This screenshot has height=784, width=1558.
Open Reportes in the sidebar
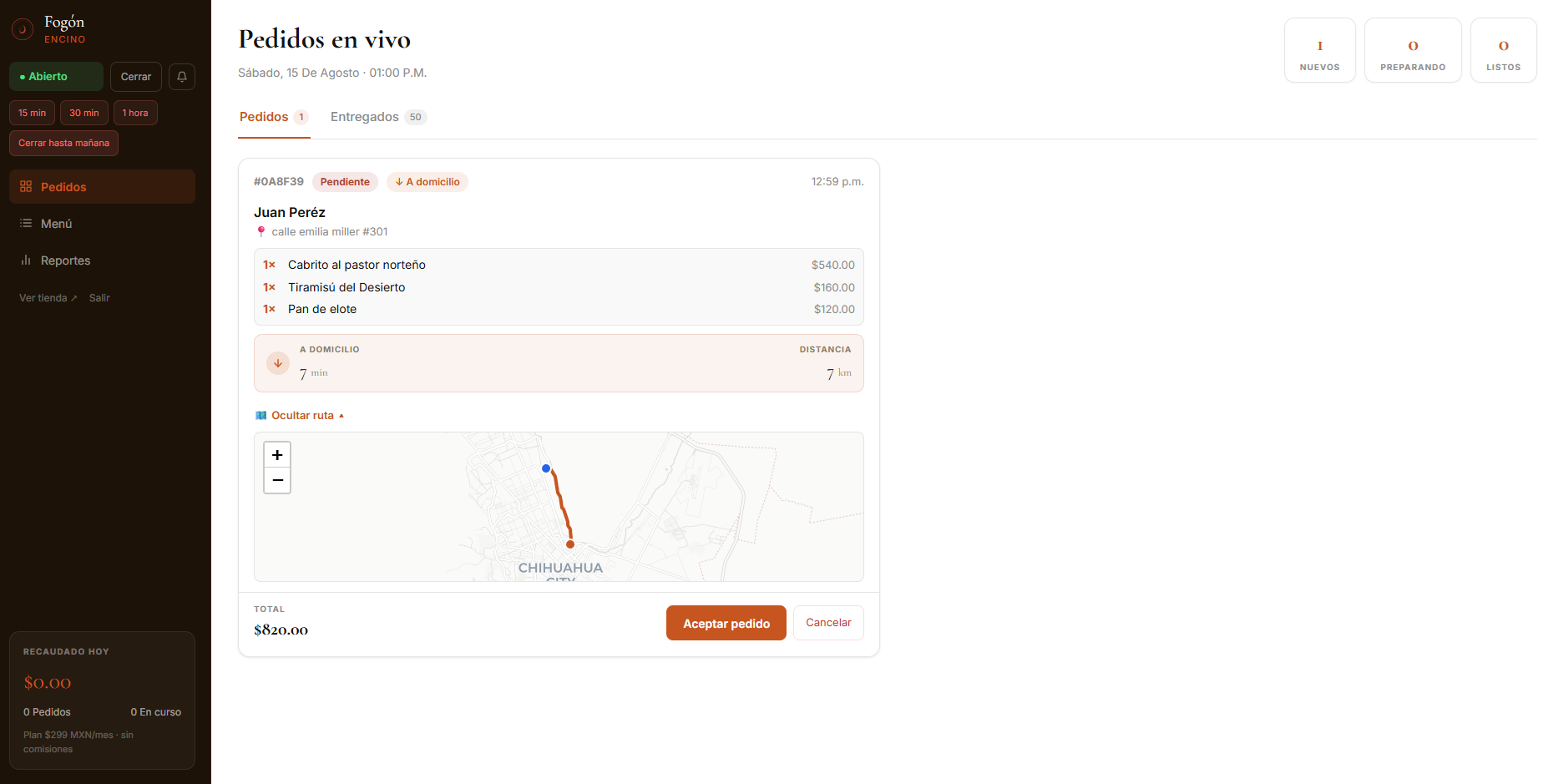click(x=102, y=260)
